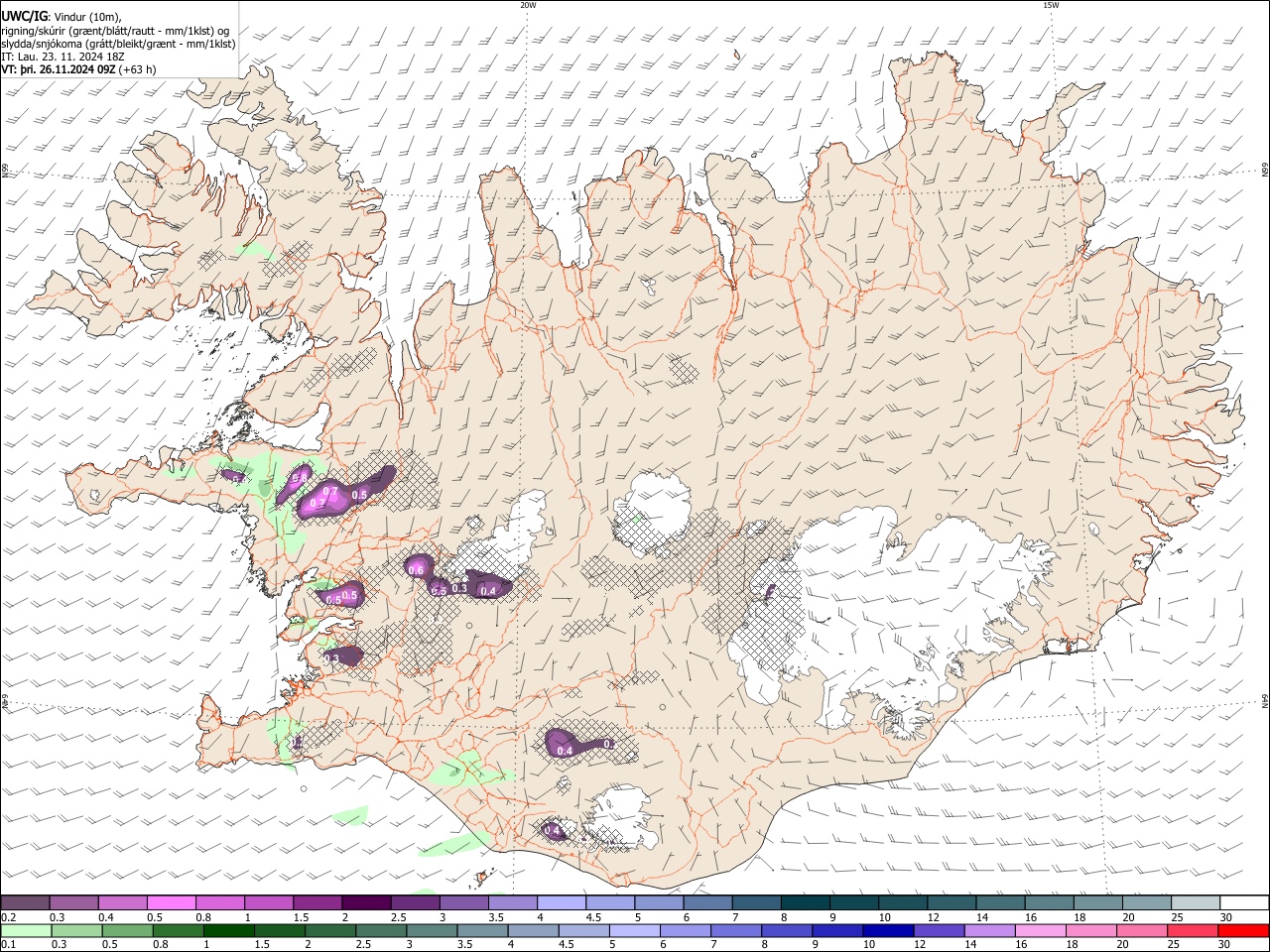Select the bright pink 0.5 swatch in the top legend row
Image resolution: width=1270 pixels, height=952 pixels.
(171, 903)
